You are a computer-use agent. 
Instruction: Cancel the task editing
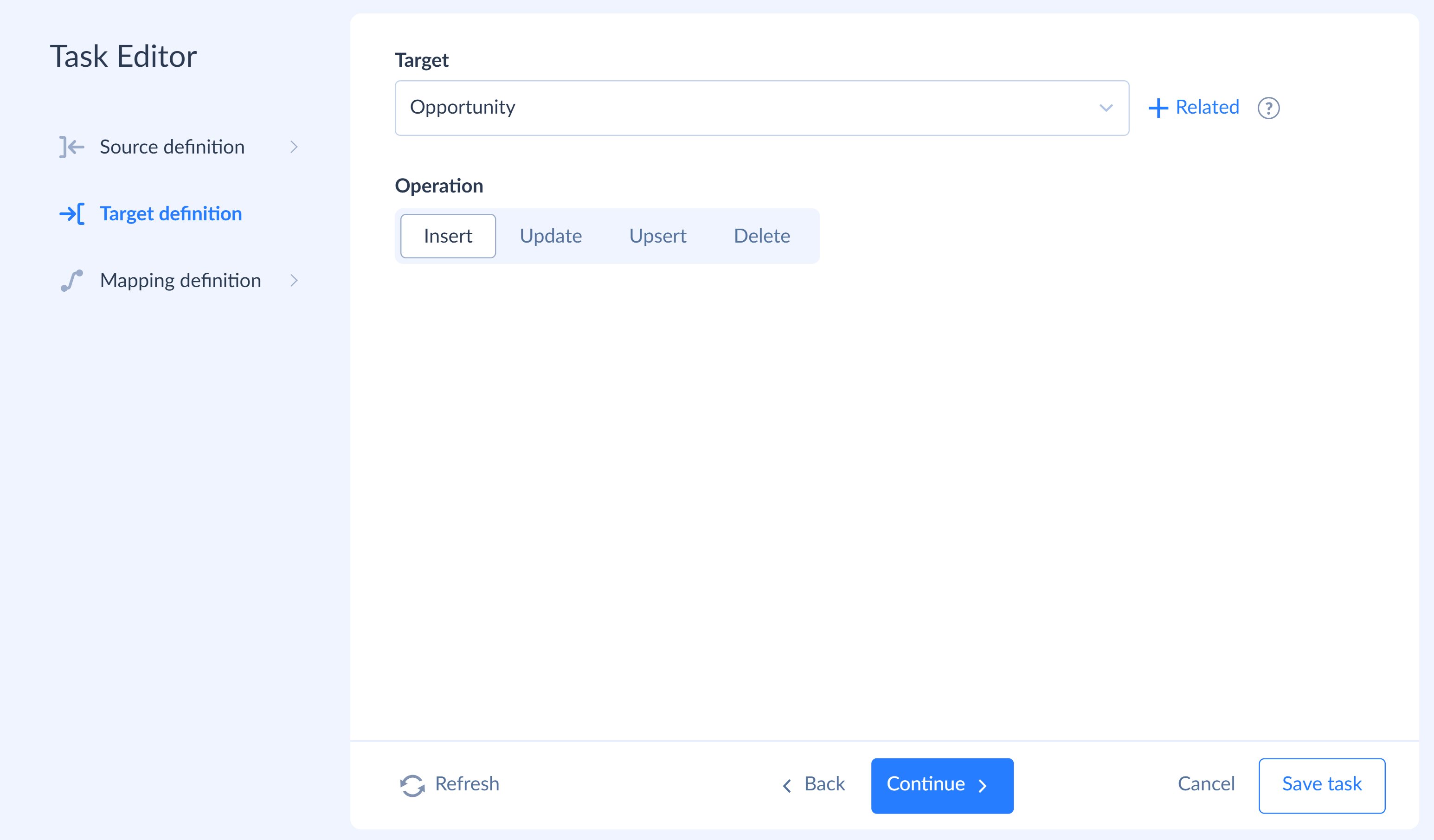click(1206, 784)
